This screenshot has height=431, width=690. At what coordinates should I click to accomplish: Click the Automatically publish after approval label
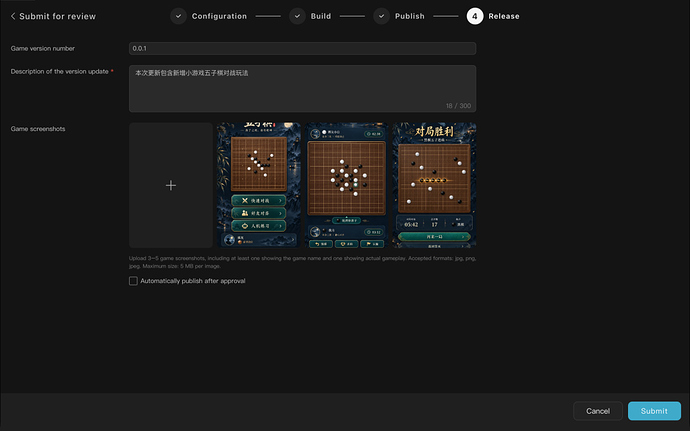[193, 281]
